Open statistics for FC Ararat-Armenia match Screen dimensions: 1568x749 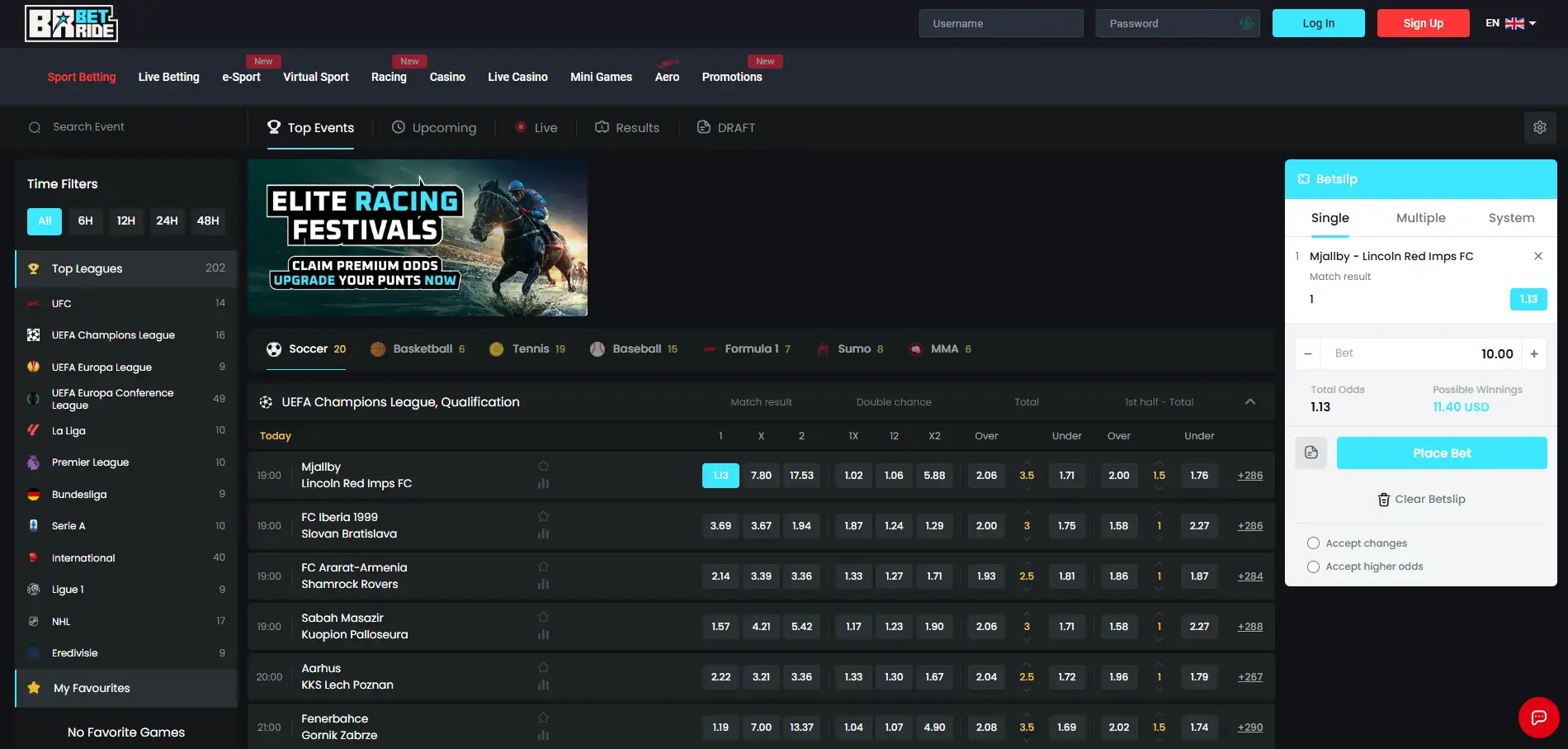(543, 585)
